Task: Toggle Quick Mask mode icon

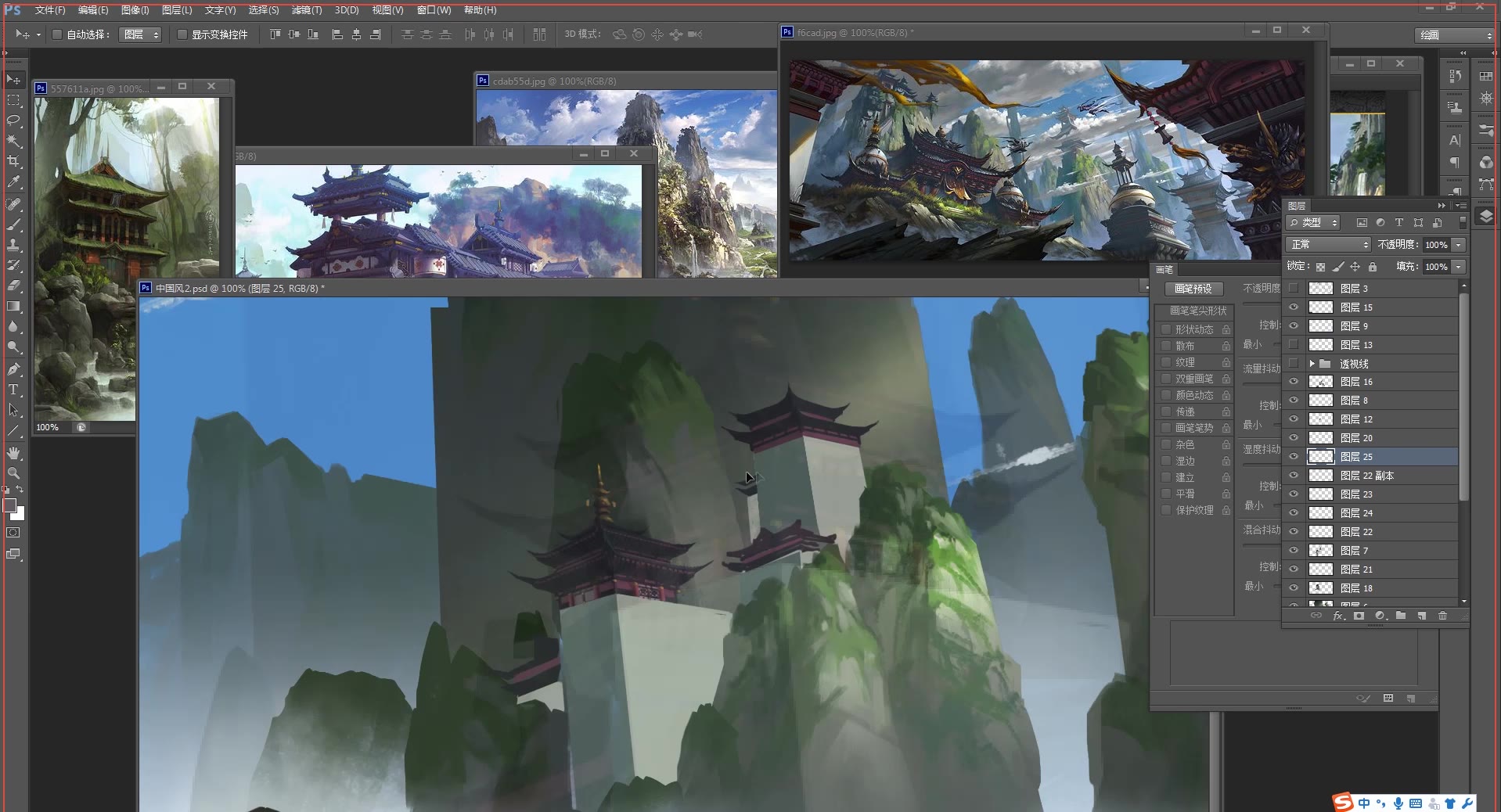Action: tap(13, 533)
